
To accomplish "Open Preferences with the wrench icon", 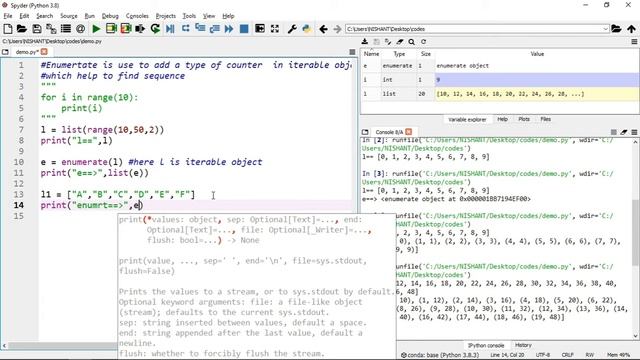I will pyautogui.click(x=292, y=29).
